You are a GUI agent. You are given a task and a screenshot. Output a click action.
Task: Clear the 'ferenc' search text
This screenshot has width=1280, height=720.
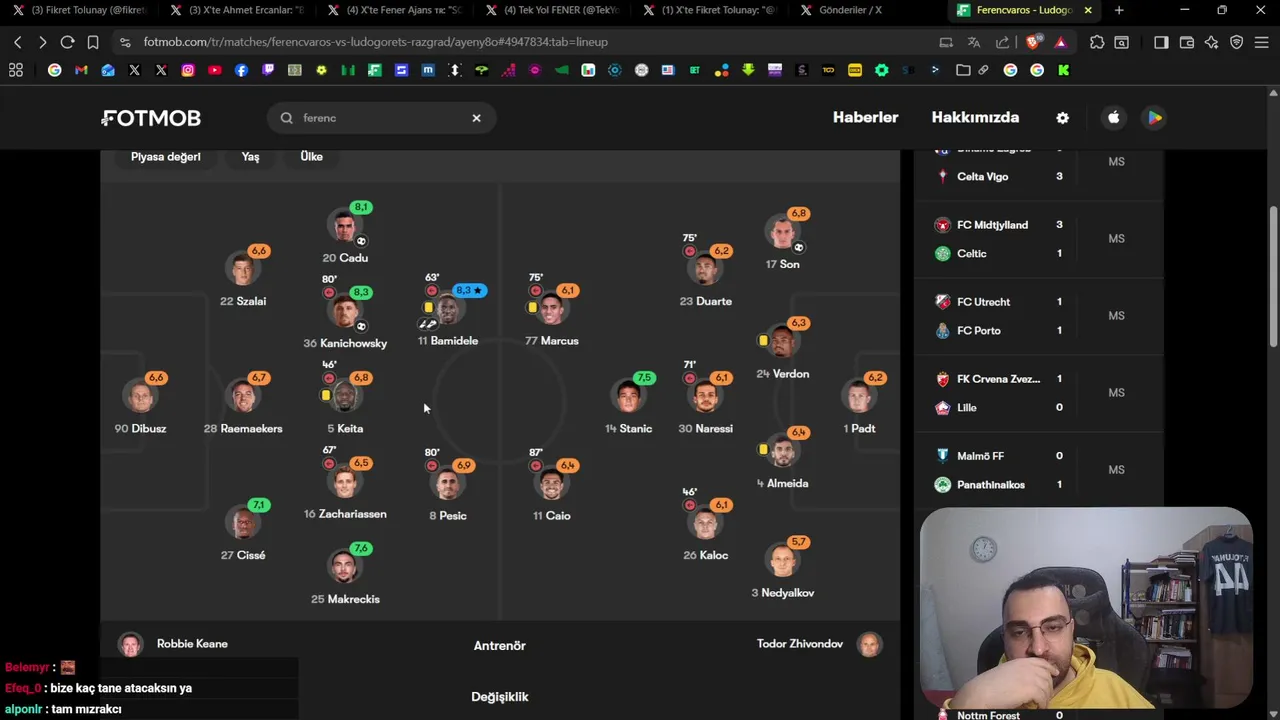point(476,118)
